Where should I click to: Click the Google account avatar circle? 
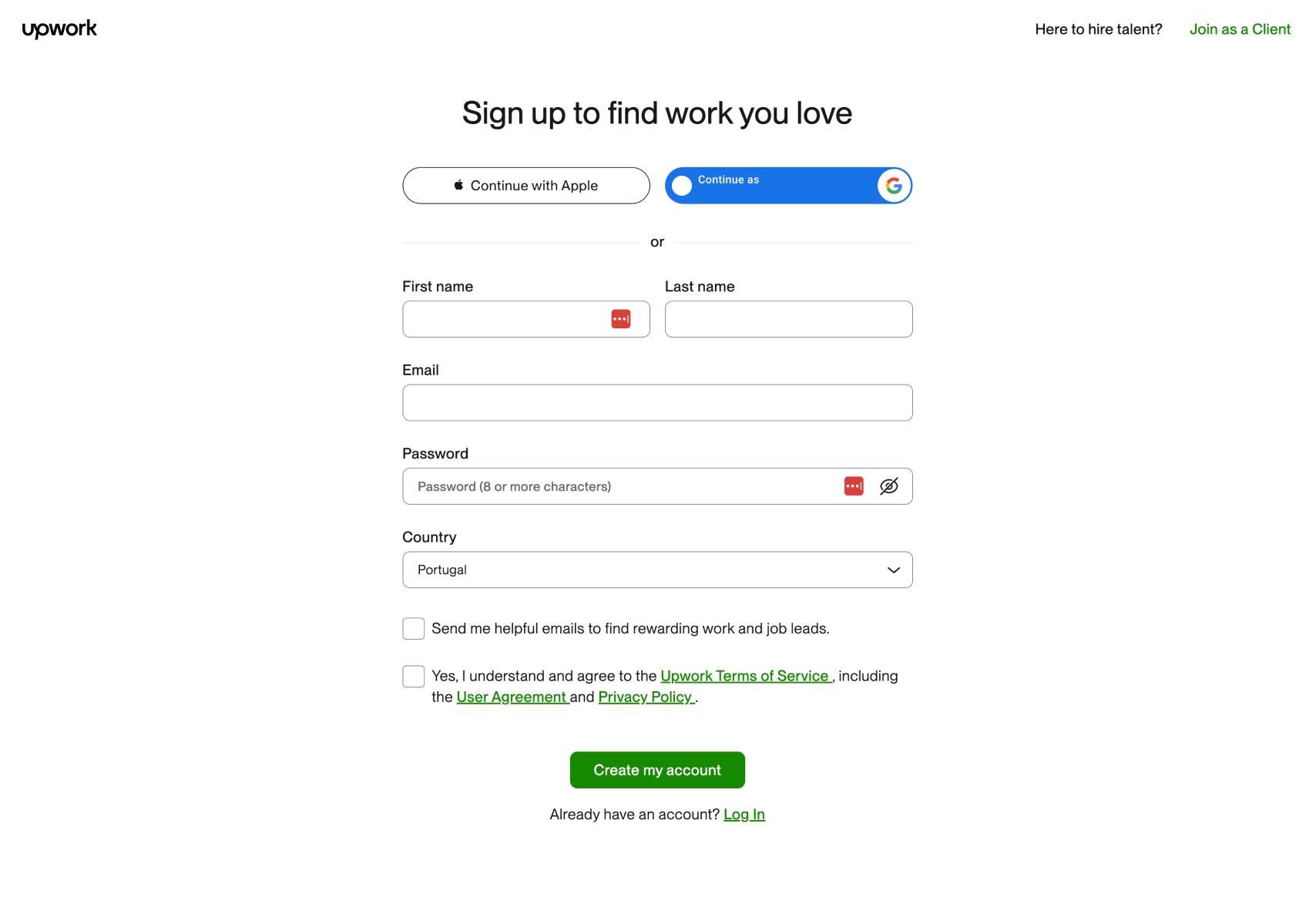(x=682, y=186)
